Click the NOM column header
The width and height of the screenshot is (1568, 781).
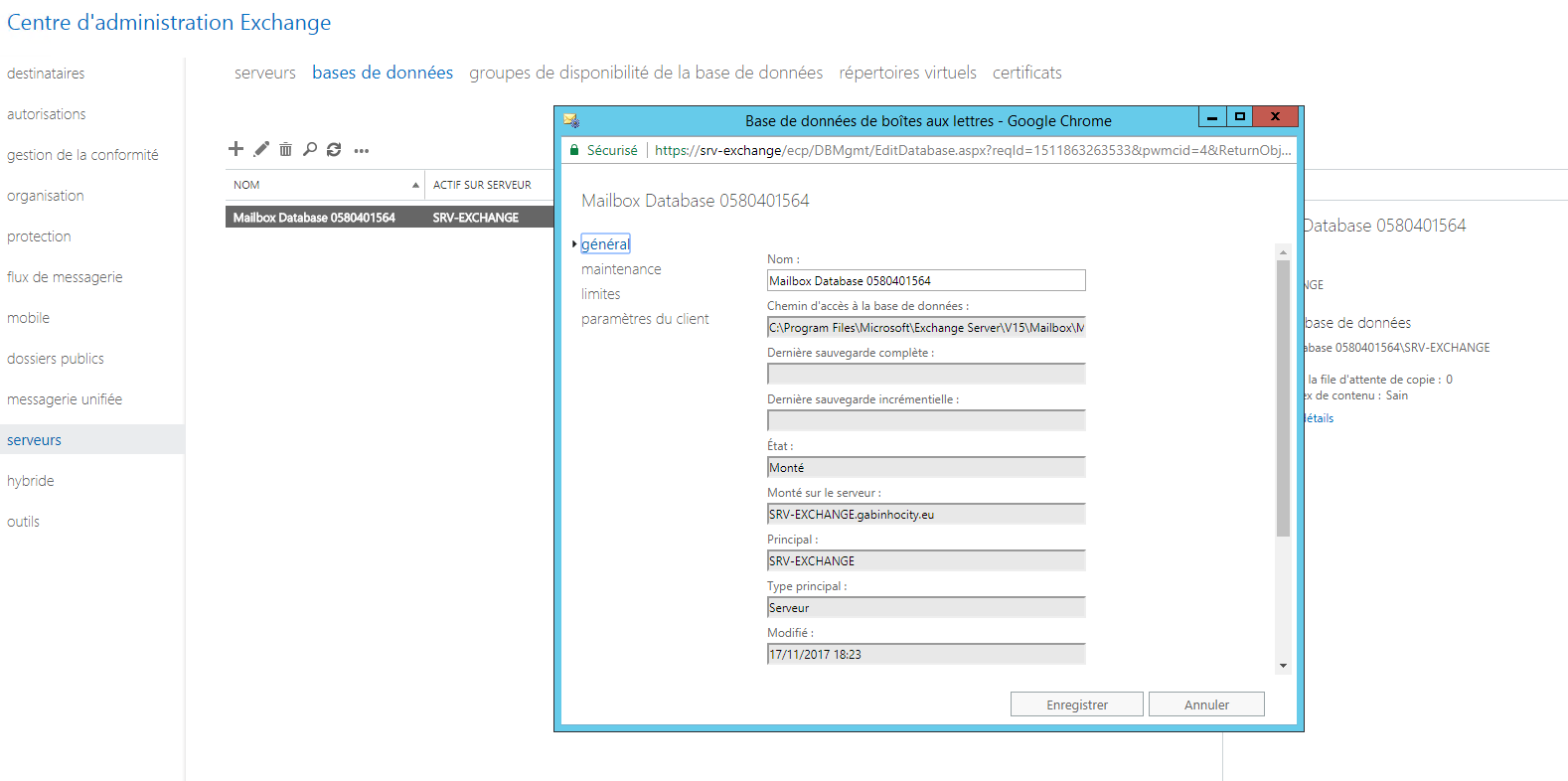(x=325, y=185)
